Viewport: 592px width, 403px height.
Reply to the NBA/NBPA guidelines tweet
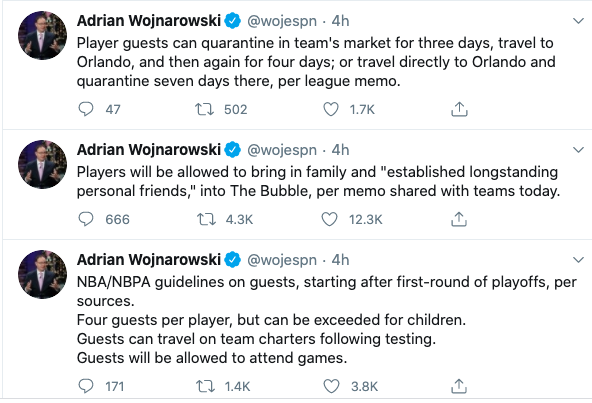click(x=86, y=386)
